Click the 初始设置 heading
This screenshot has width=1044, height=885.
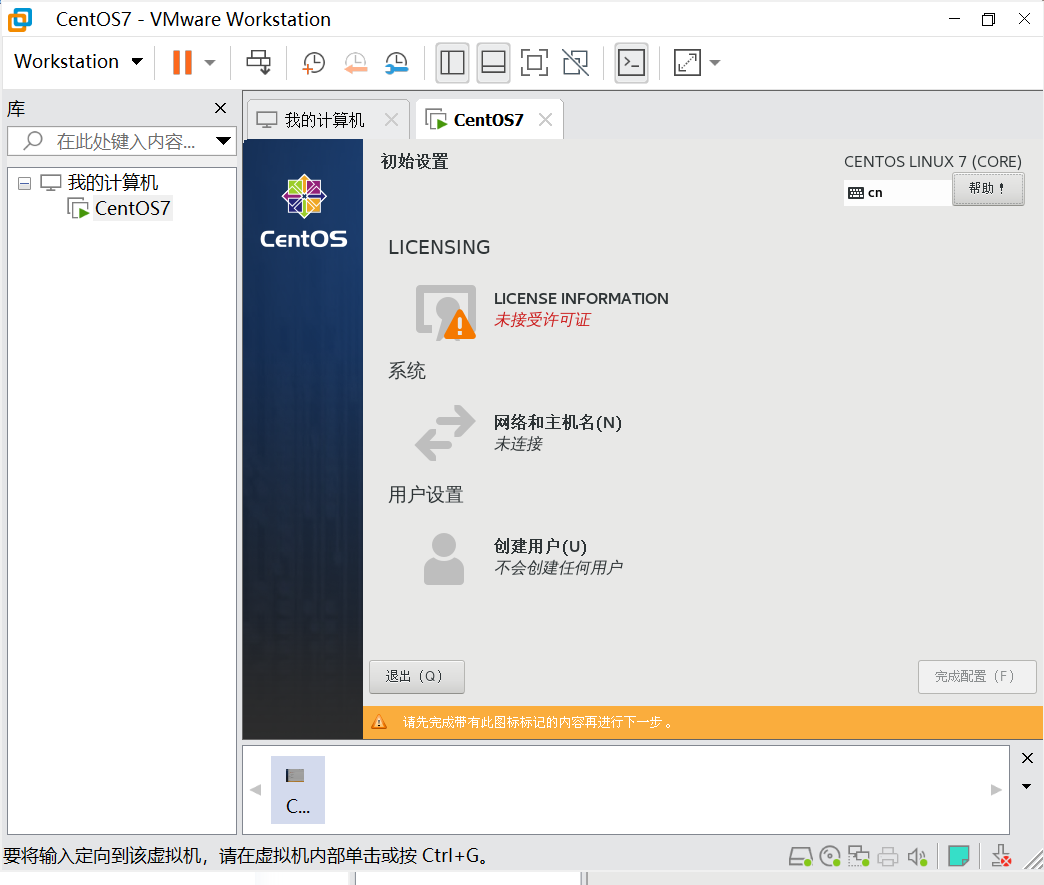coord(414,161)
